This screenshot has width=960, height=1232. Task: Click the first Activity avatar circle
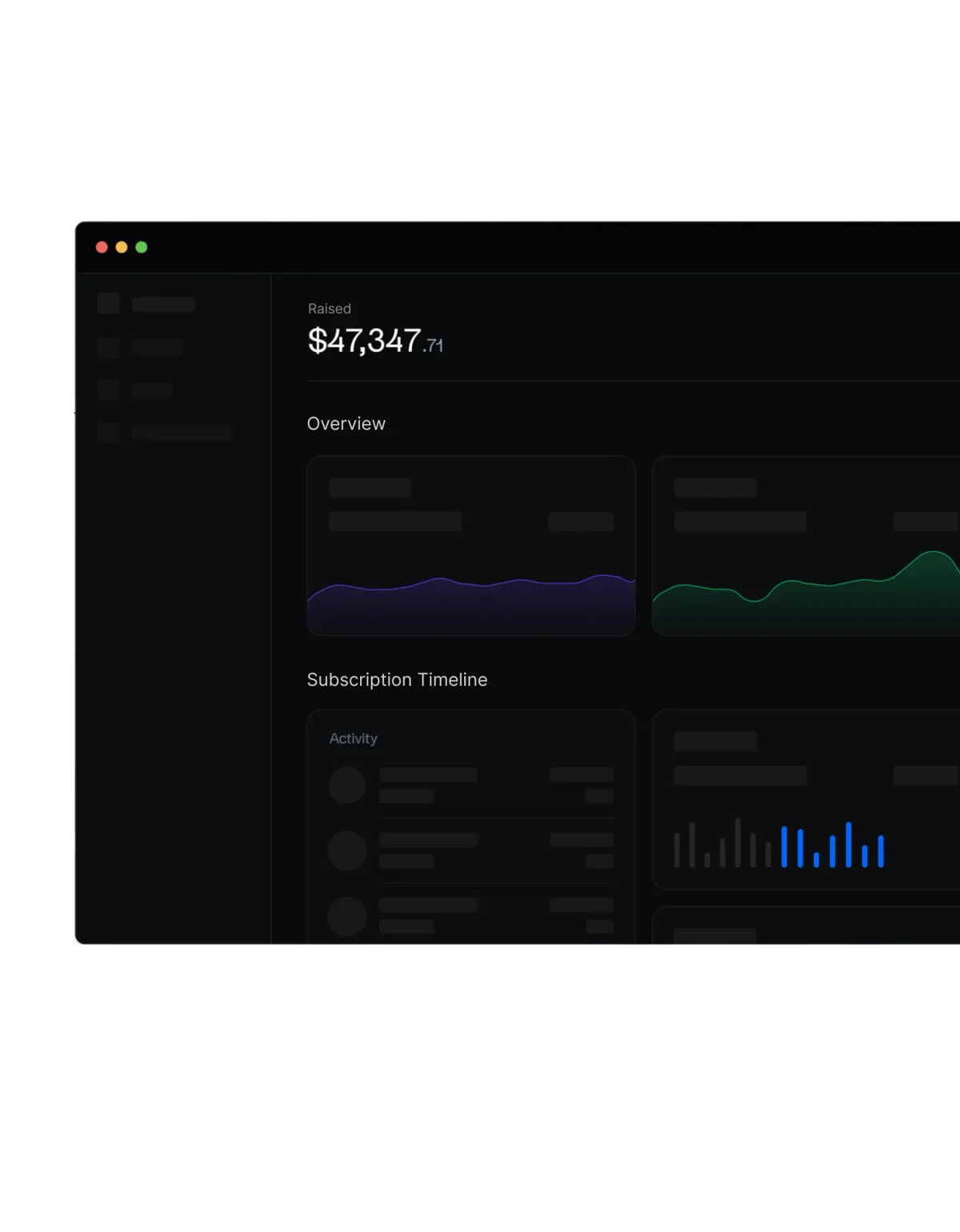347,785
